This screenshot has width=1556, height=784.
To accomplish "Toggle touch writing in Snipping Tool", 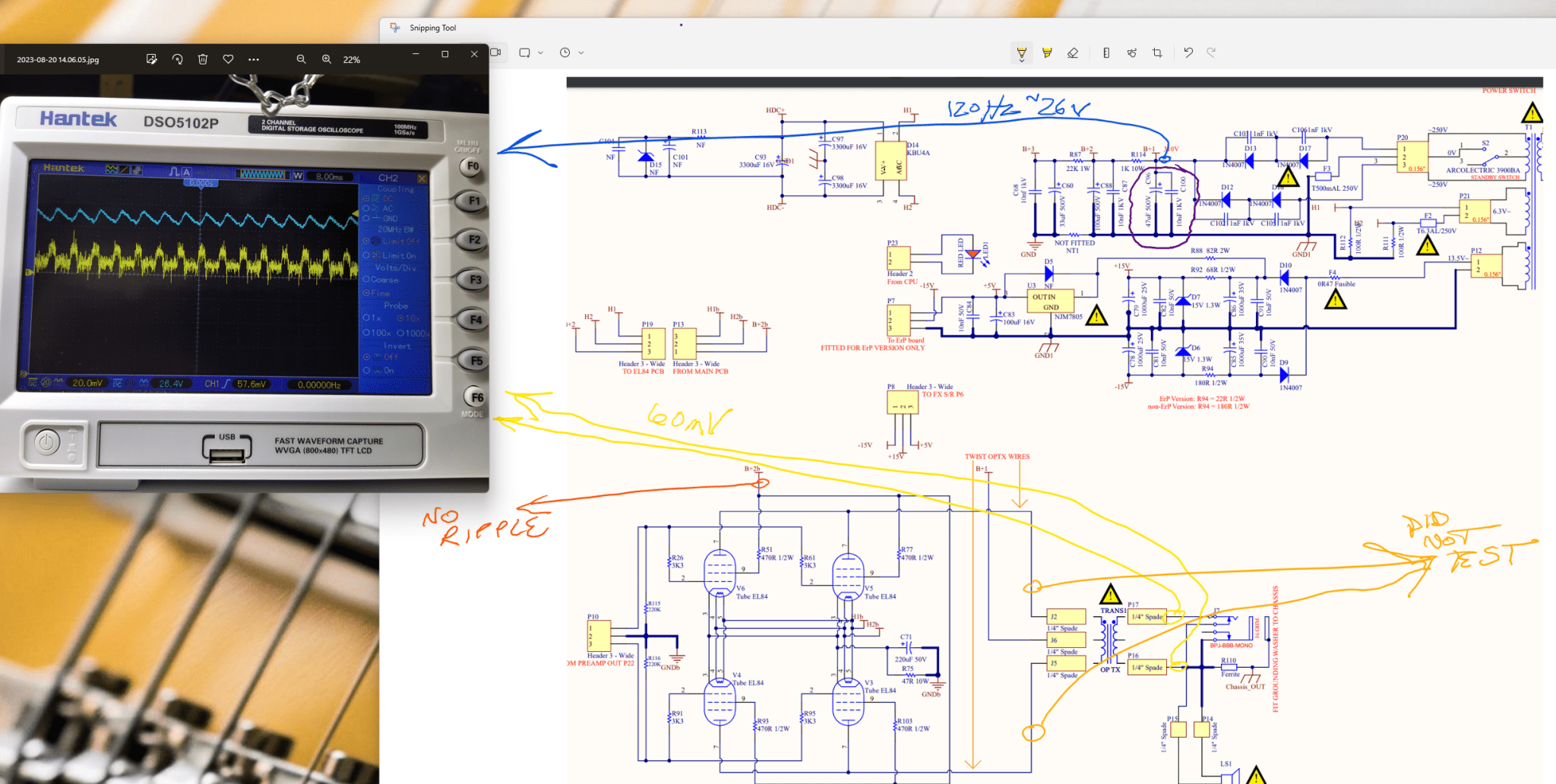I will tap(1132, 53).
